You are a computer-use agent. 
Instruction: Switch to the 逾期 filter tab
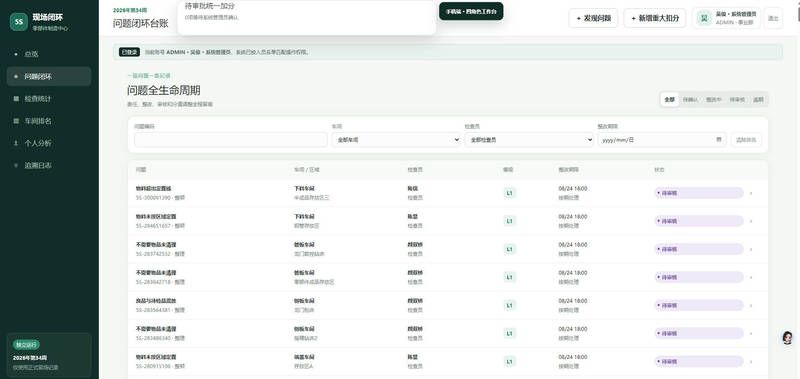[x=758, y=99]
